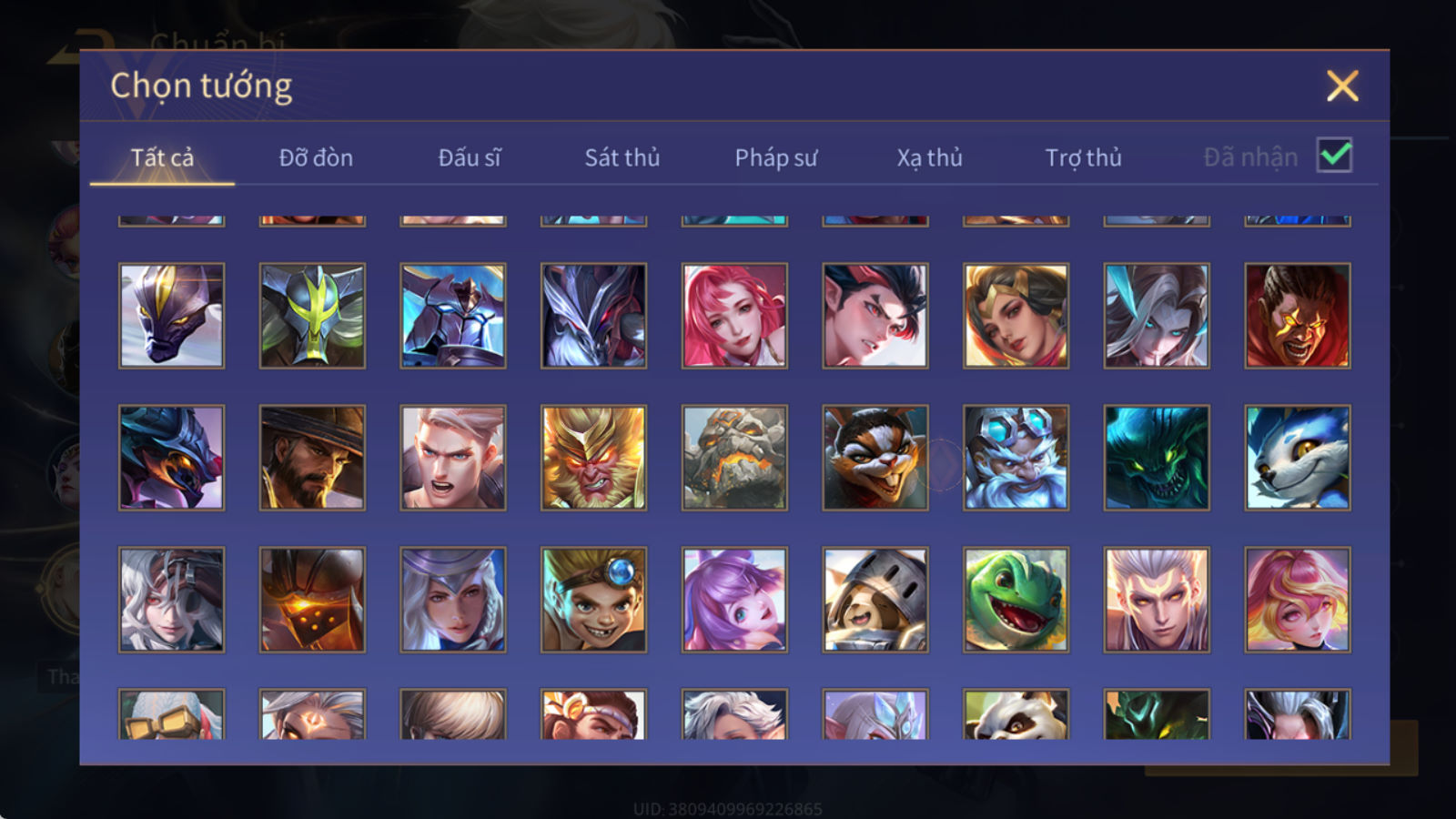This screenshot has height=819, width=1456.
Task: Select the pink-haired female hero portrait
Action: tap(734, 316)
